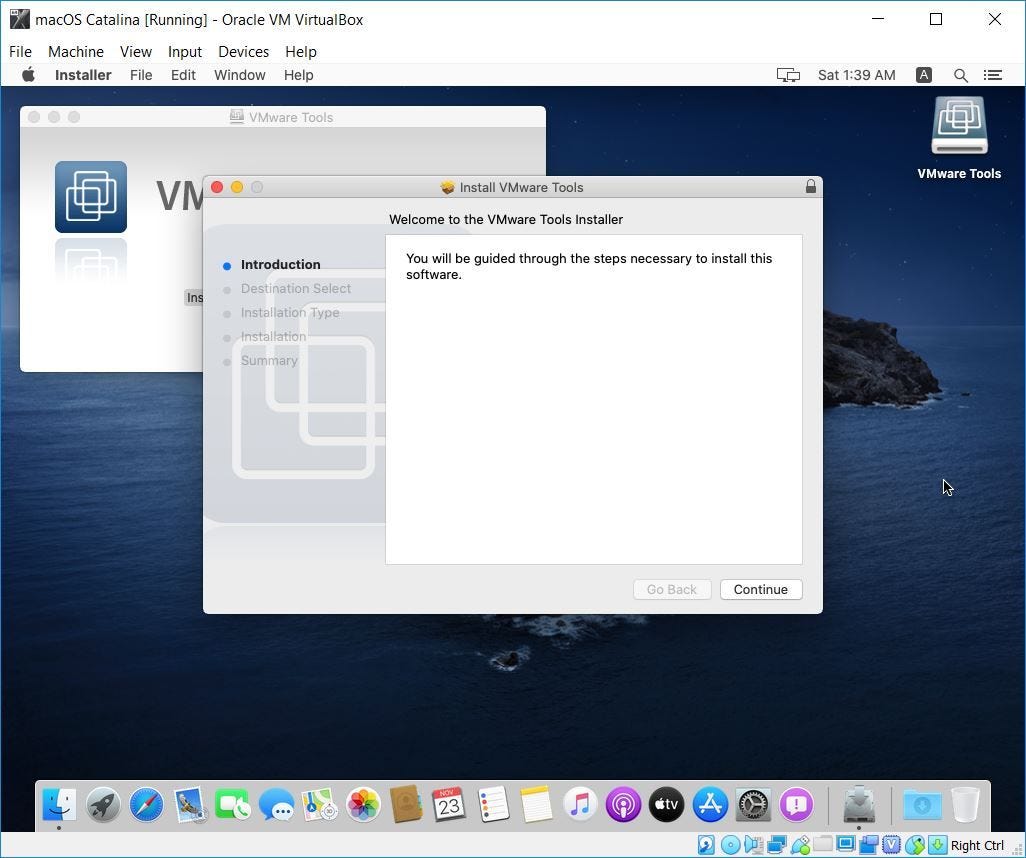
Task: Click the mouse integration icon in the status bar
Action: pyautogui.click(x=915, y=845)
